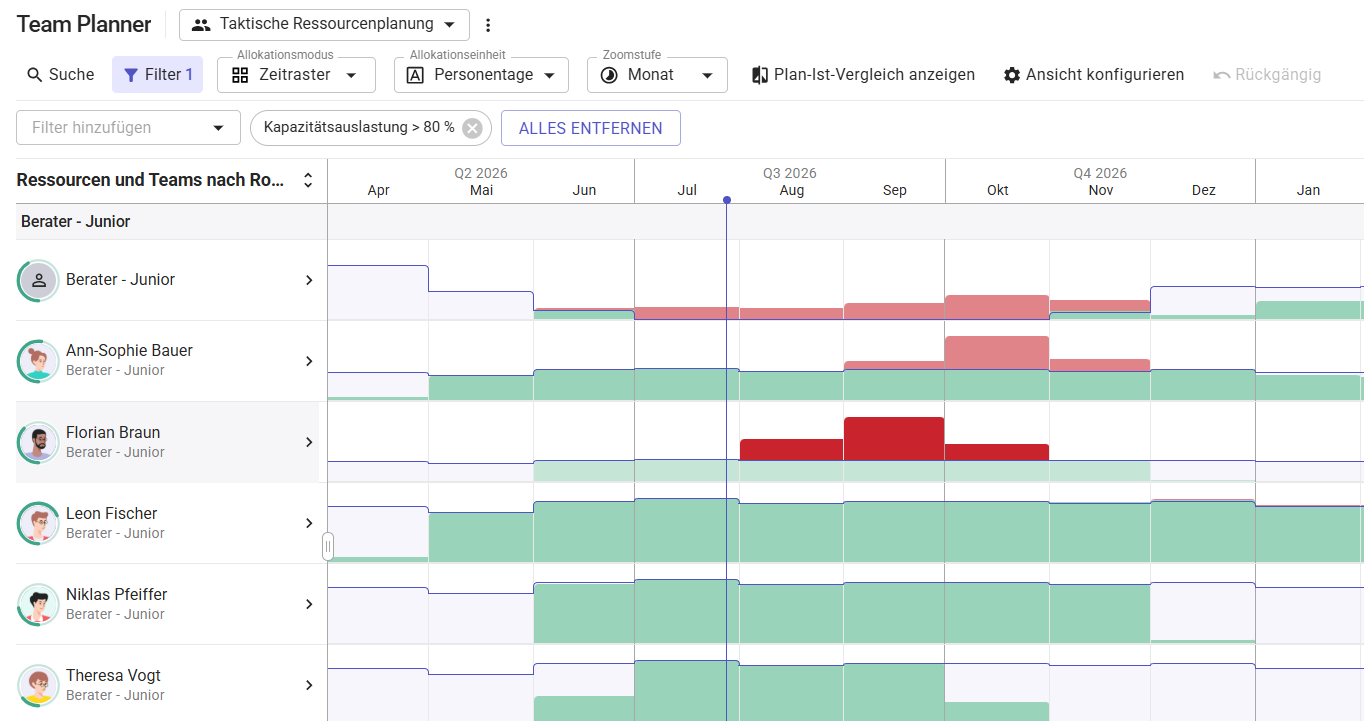Remove the Kapazitätsauslastung filter chip
Image resolution: width=1364 pixels, height=721 pixels.
472,128
